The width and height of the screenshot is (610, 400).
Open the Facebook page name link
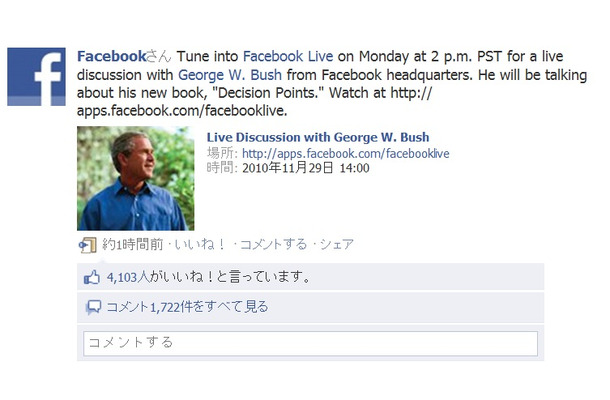[111, 56]
